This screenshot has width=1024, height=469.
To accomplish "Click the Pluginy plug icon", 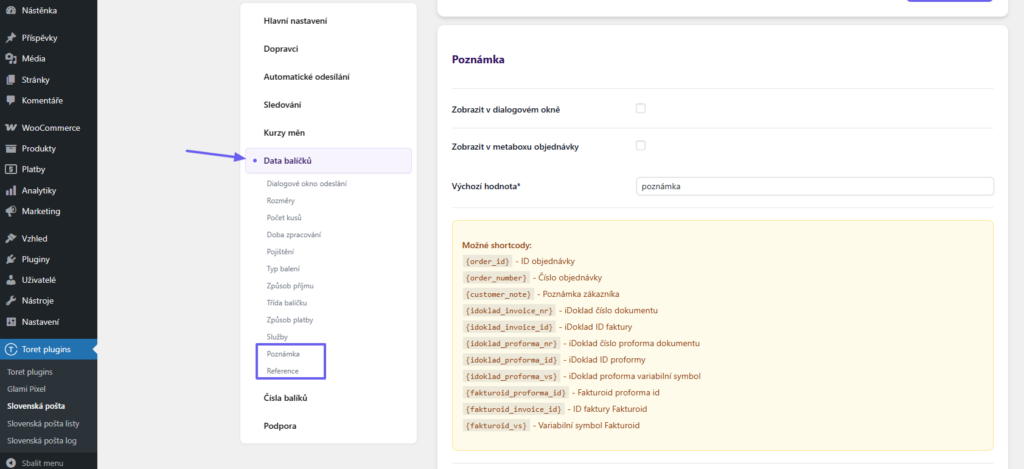I will [10, 259].
